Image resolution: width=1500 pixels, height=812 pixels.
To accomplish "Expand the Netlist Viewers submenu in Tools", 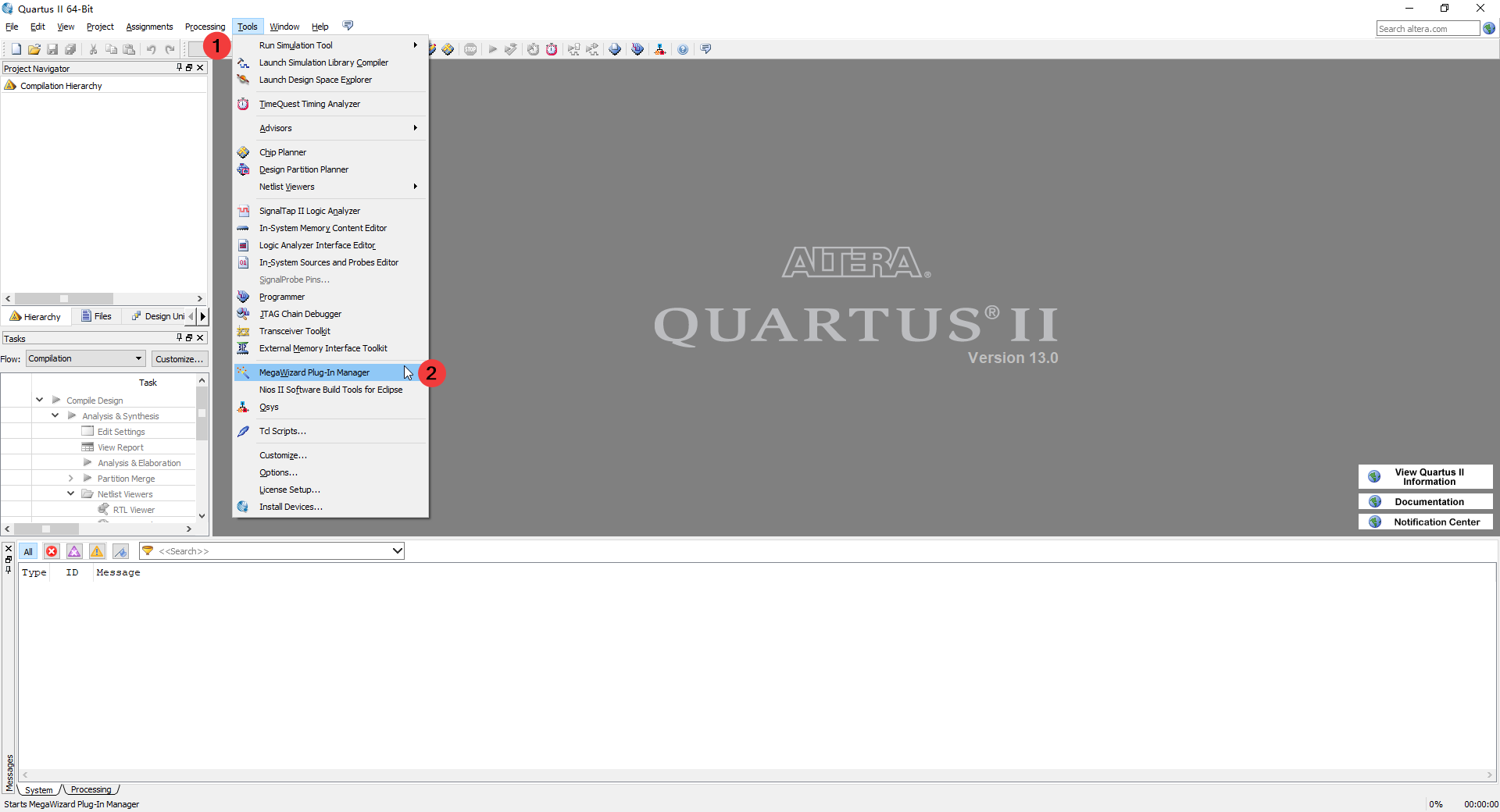I will click(331, 187).
